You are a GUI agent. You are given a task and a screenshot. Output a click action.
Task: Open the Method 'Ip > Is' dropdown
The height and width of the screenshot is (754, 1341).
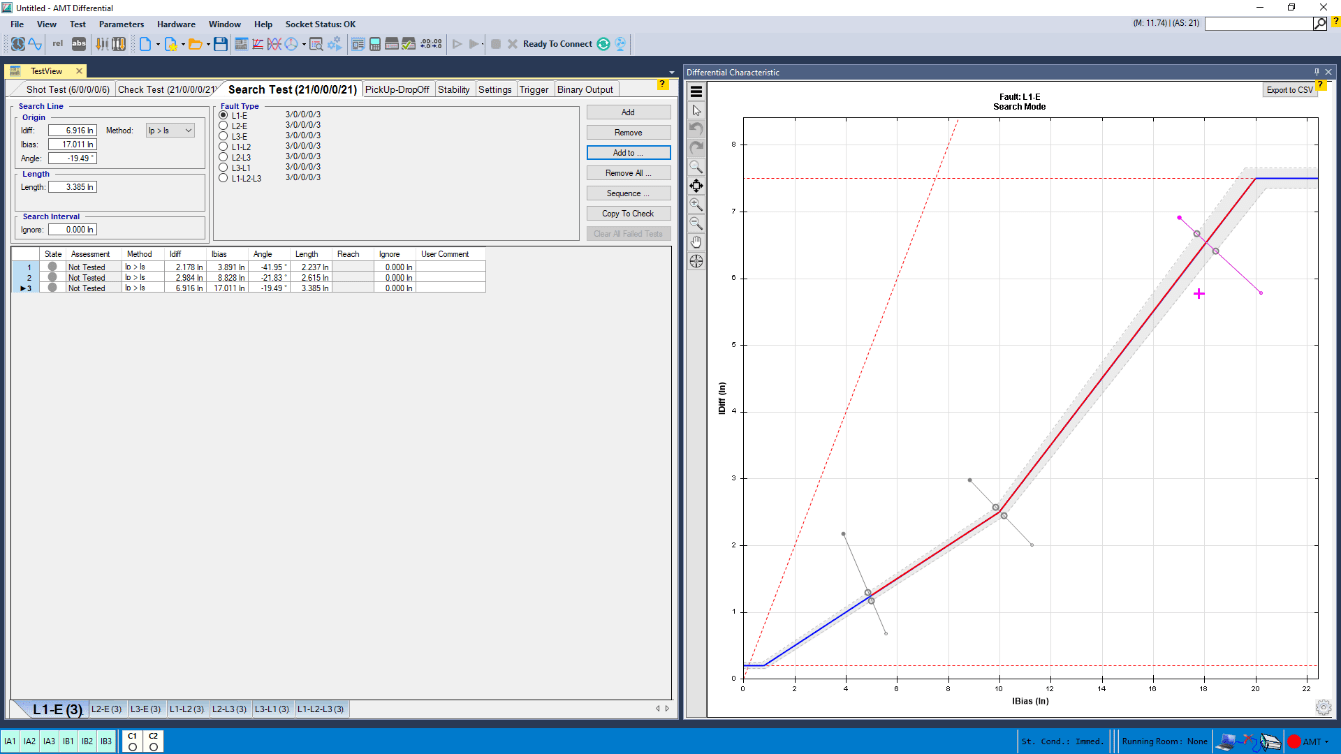[x=170, y=130]
